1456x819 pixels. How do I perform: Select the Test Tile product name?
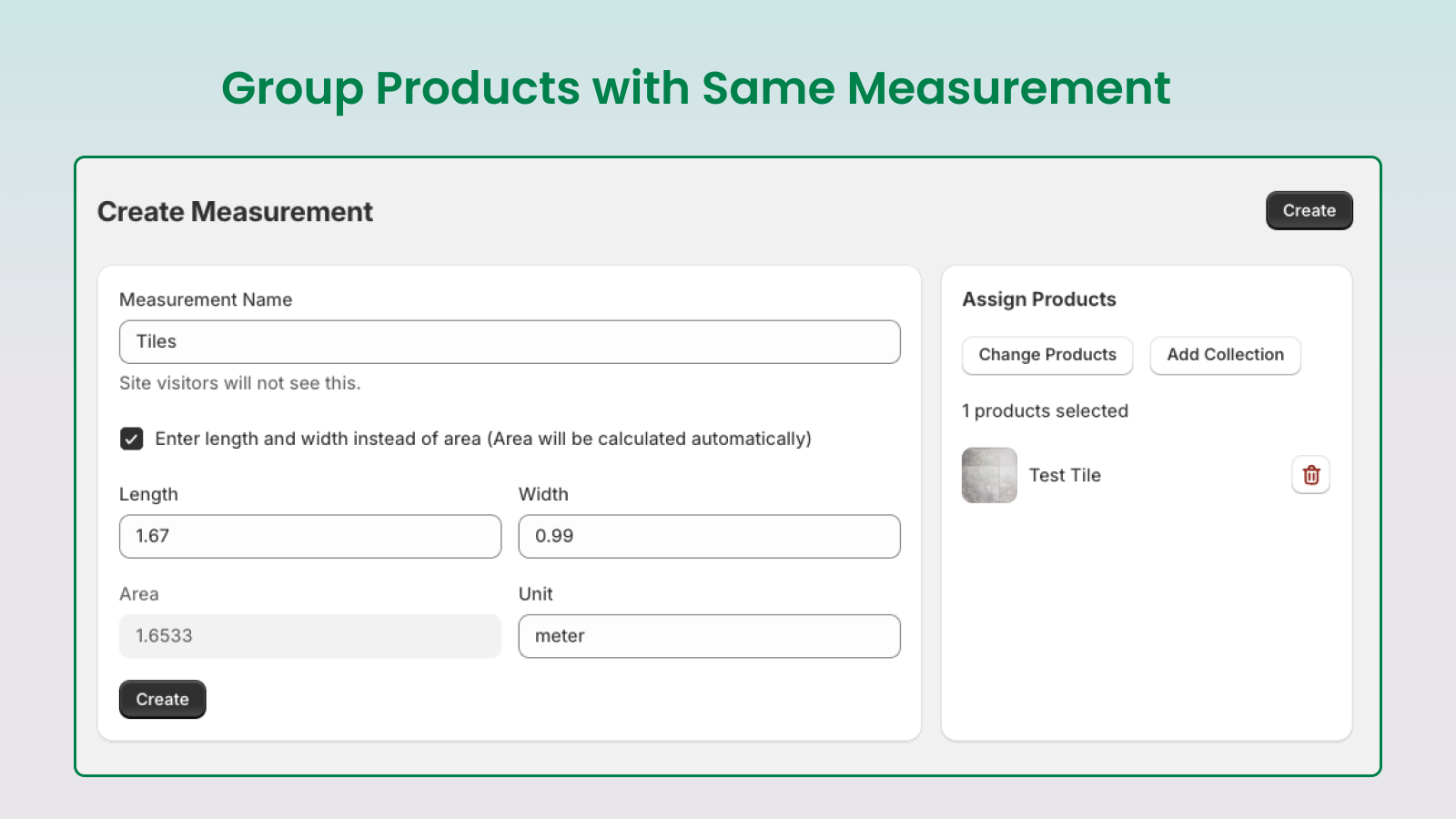pyautogui.click(x=1065, y=474)
